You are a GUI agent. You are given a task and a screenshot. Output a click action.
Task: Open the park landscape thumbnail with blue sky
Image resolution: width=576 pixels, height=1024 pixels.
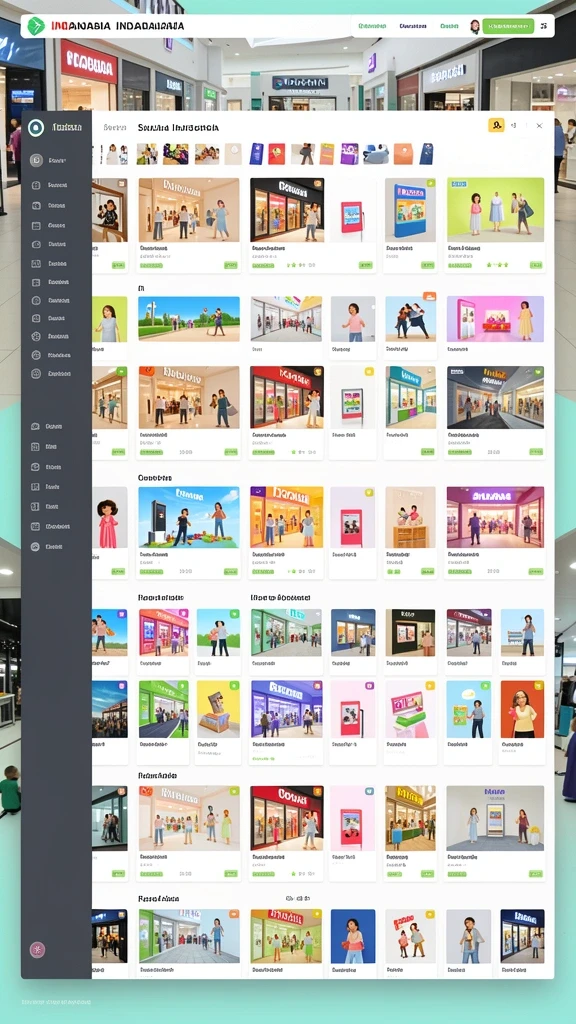[189, 319]
